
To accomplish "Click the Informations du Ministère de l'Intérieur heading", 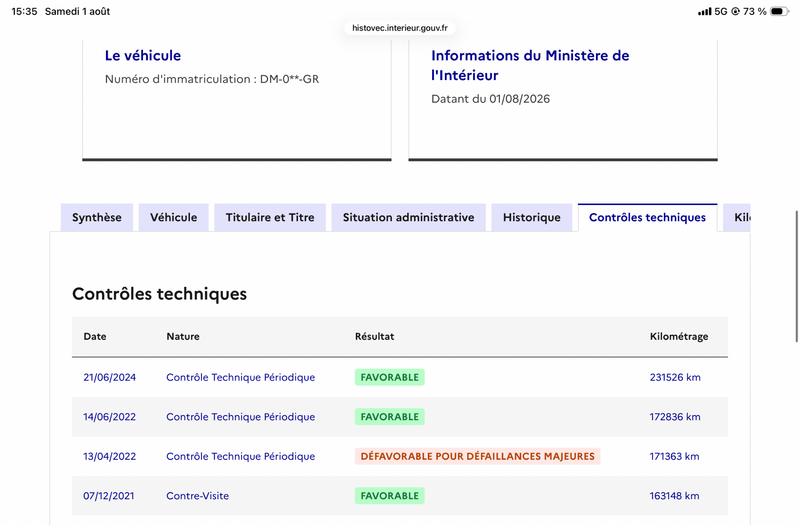I will 530,65.
